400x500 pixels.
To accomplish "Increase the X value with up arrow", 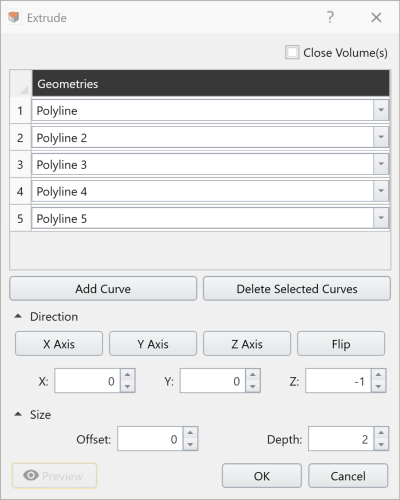I will [x=127, y=375].
